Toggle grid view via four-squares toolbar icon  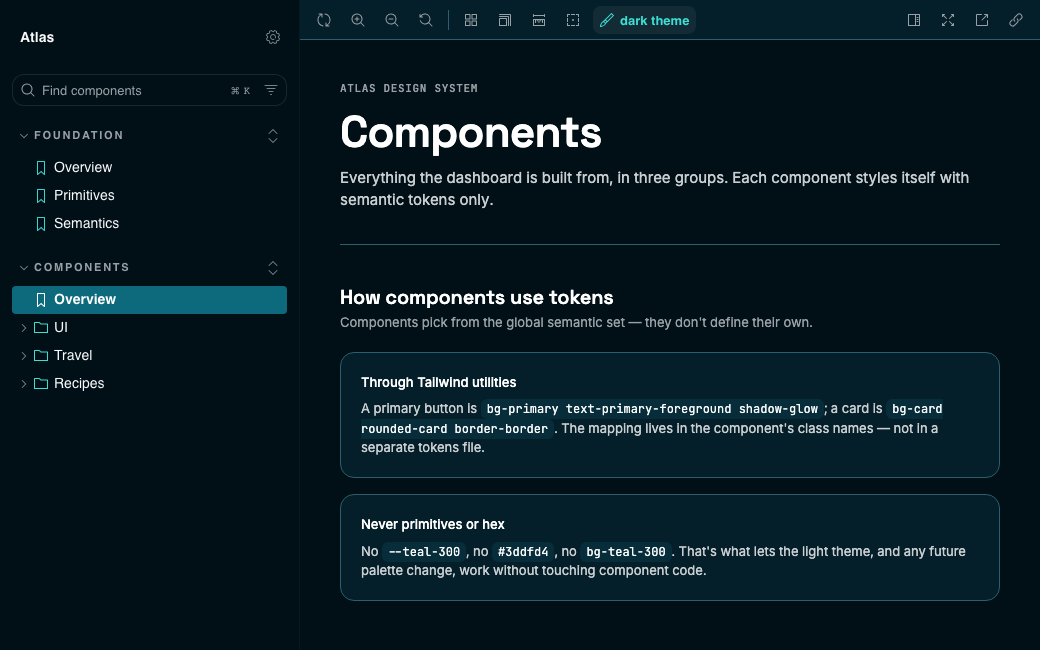click(x=471, y=20)
